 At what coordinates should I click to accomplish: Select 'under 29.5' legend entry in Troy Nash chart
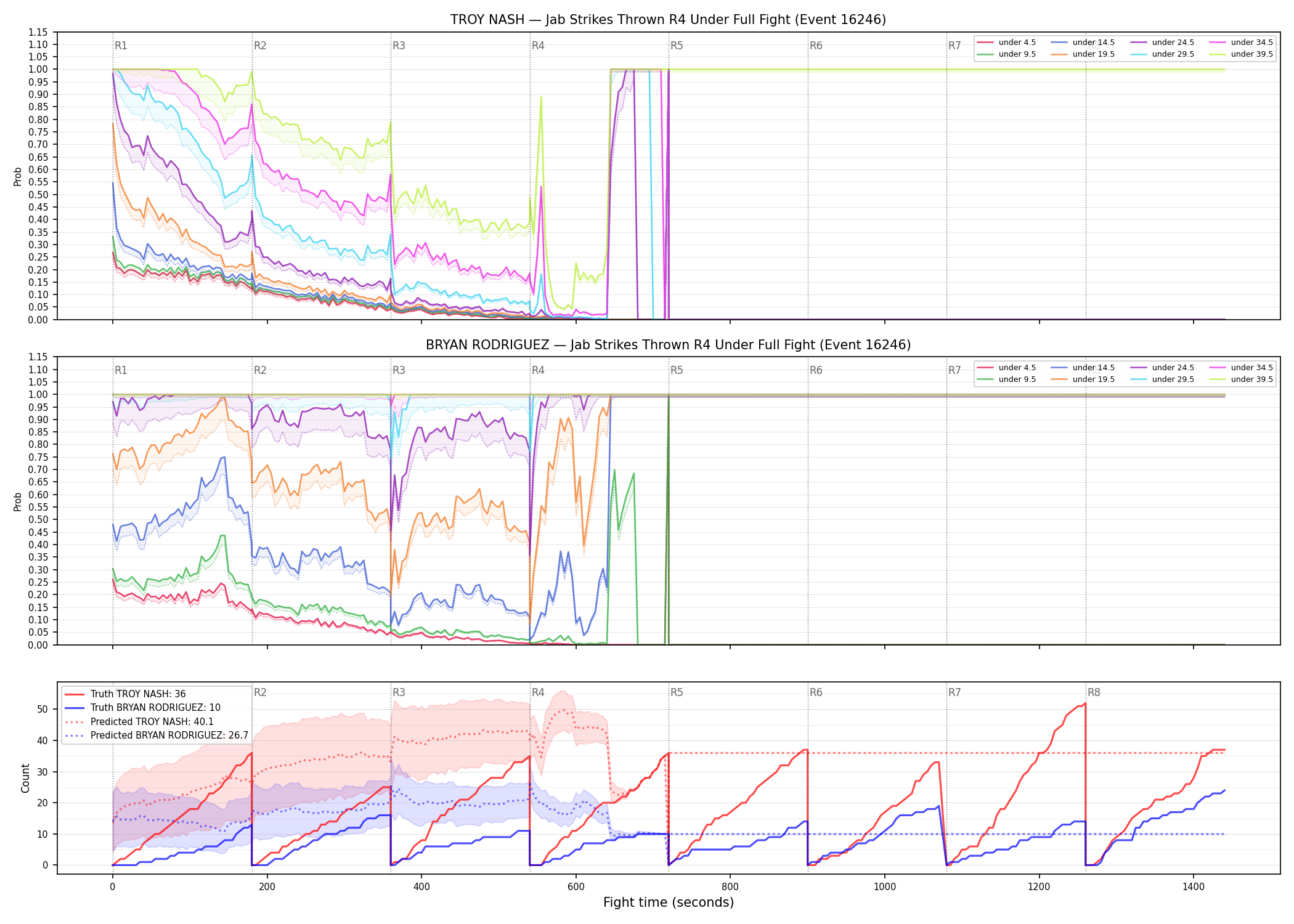1162,54
